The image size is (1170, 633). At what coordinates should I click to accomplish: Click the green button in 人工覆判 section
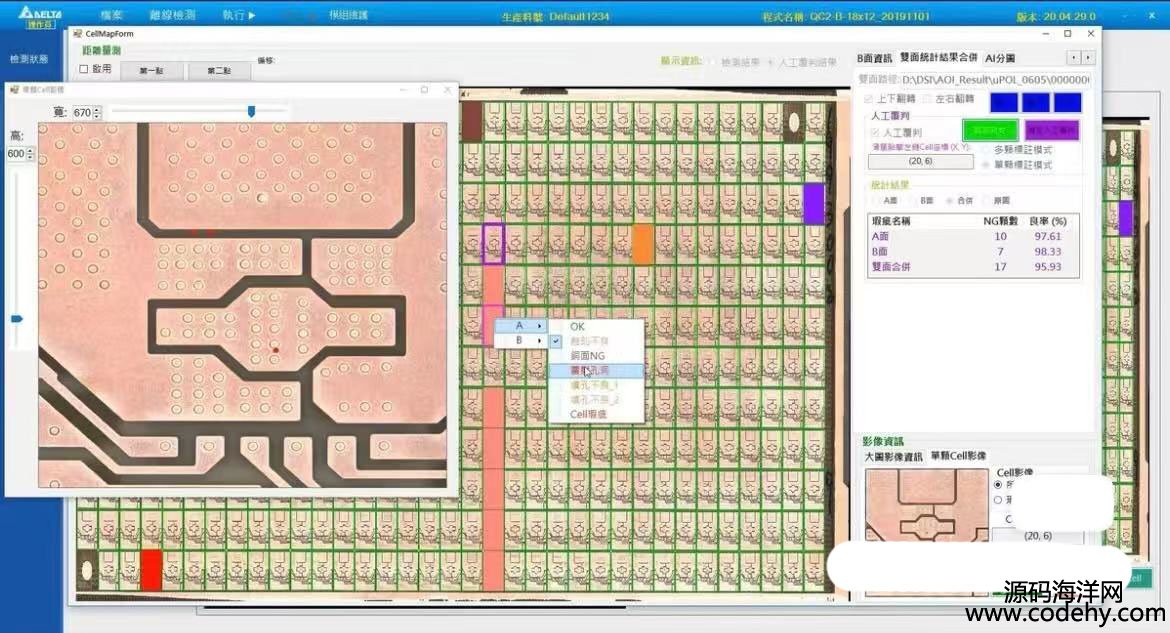pos(990,131)
